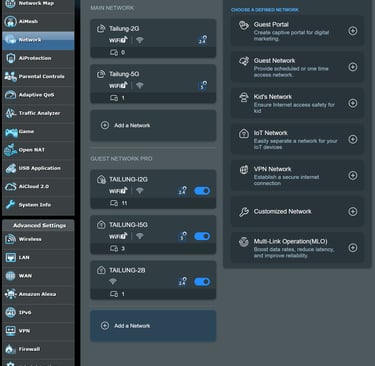Open the AiMesh page
375x366 pixels.
(x=38, y=22)
